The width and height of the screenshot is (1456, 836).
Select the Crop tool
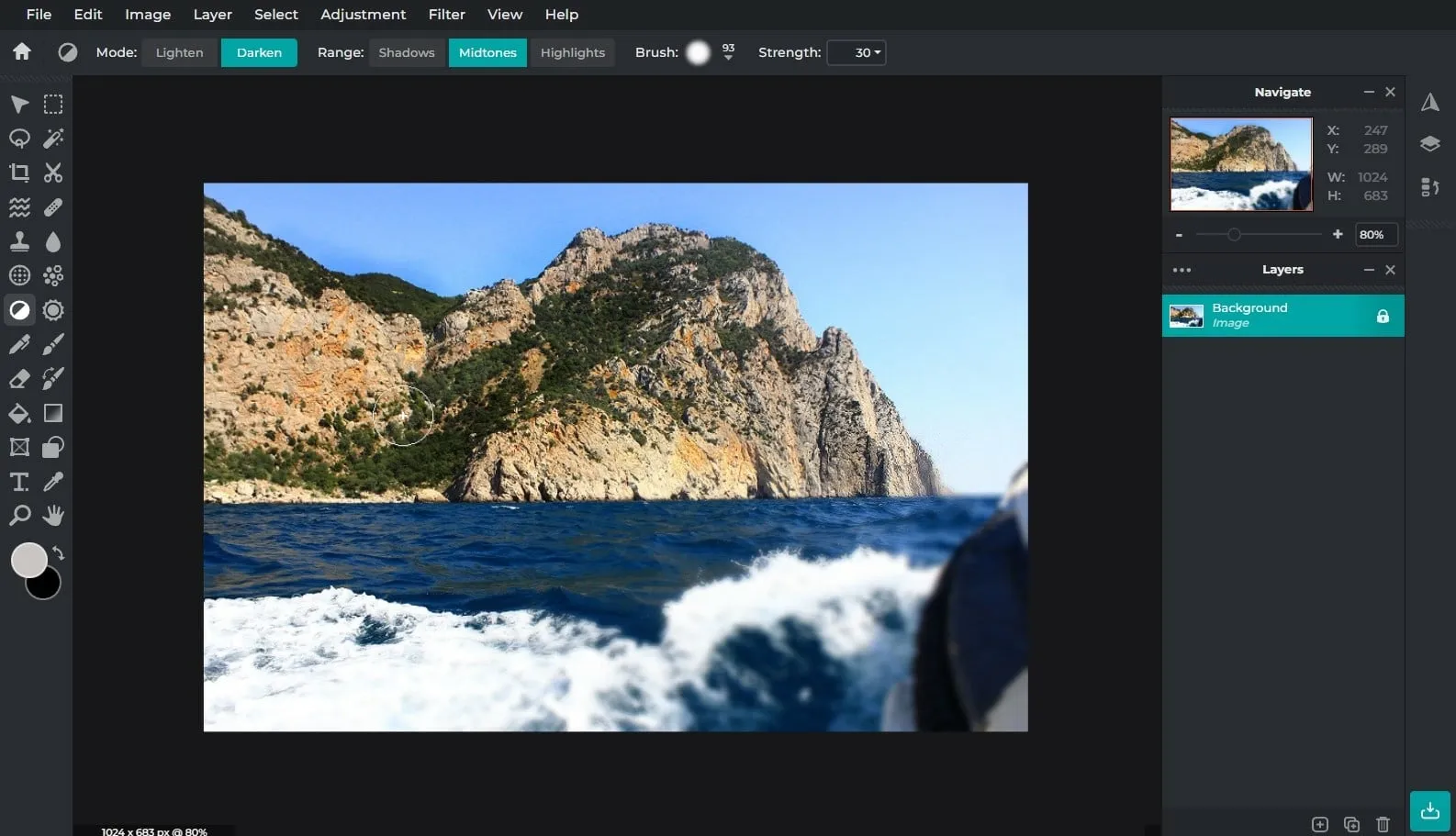tap(19, 173)
